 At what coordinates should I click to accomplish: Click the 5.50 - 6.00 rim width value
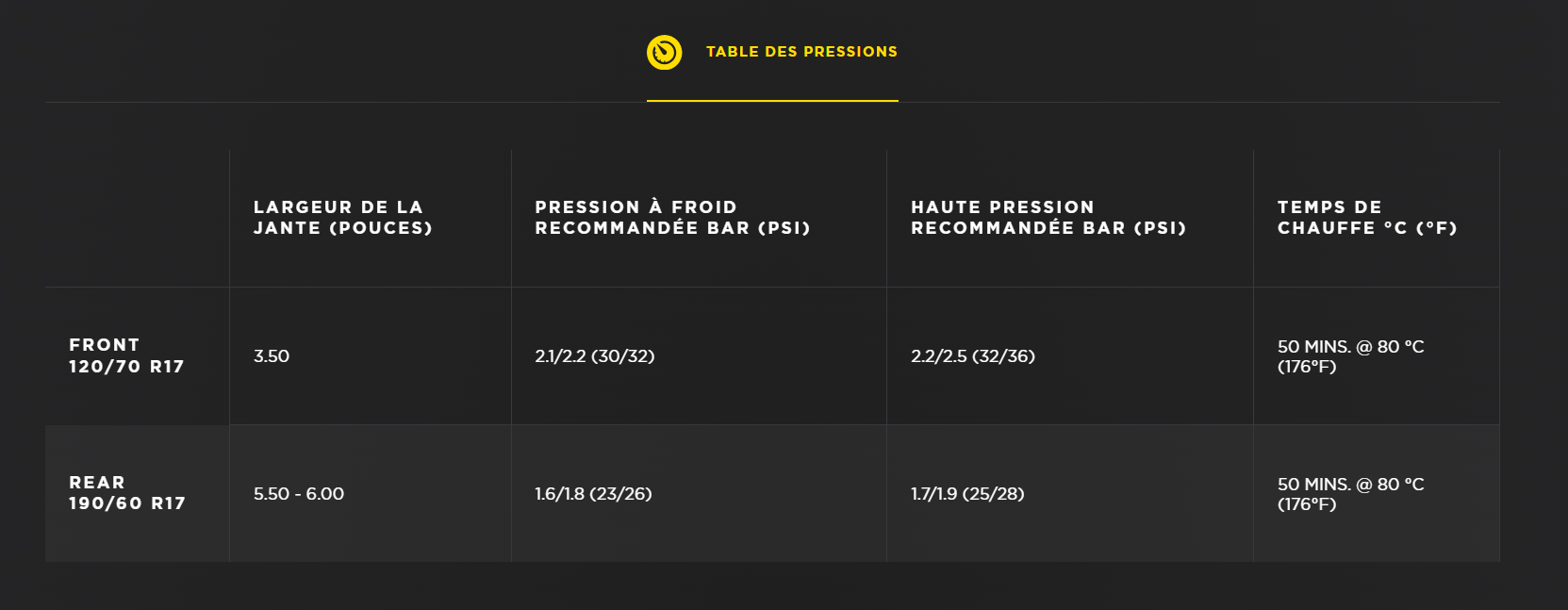tap(299, 494)
